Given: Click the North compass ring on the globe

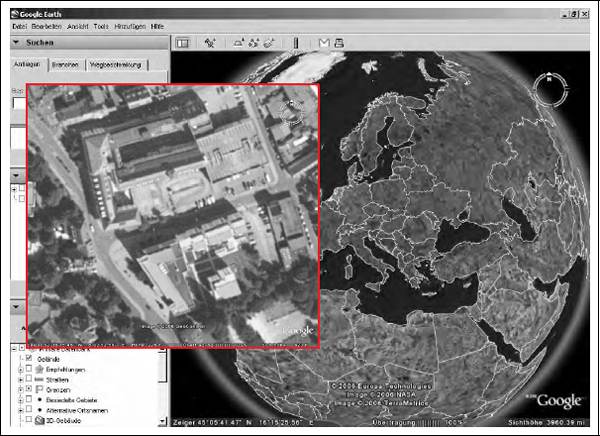Looking at the screenshot, I should [x=549, y=89].
